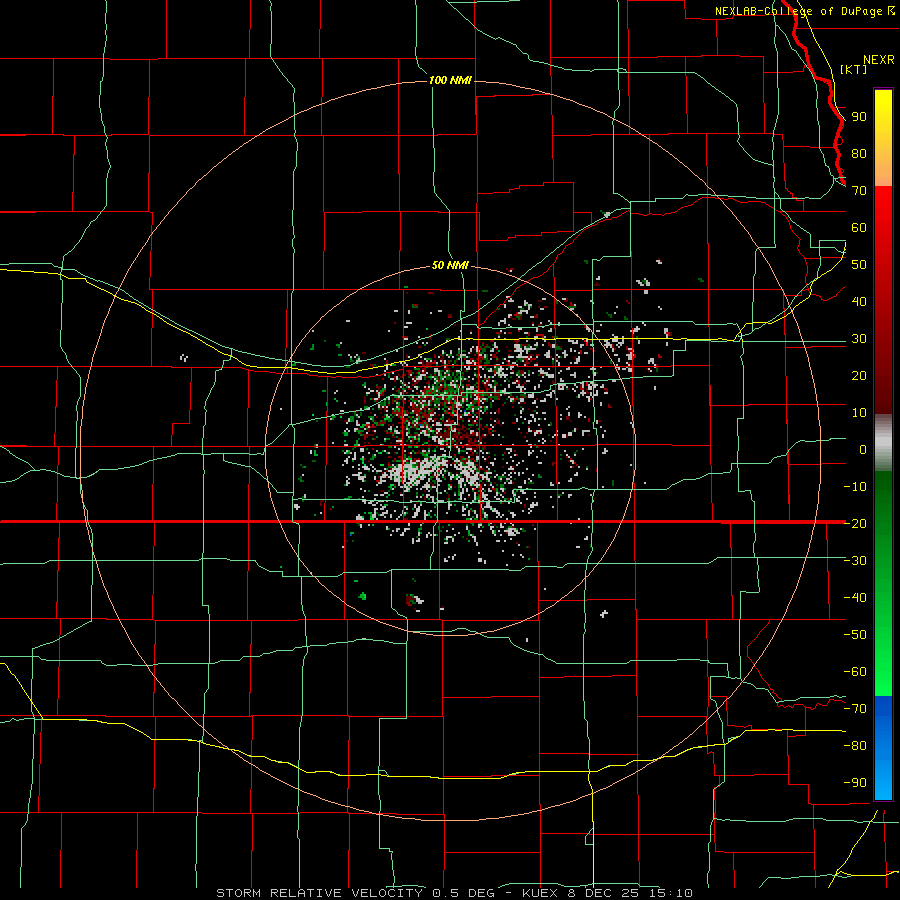Viewport: 900px width, 900px height.
Task: Click the -80 value on the velocity scale
Action: [x=855, y=746]
